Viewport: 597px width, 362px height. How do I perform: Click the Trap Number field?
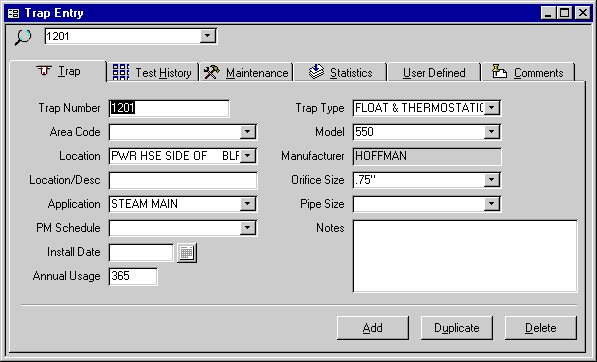pos(169,108)
